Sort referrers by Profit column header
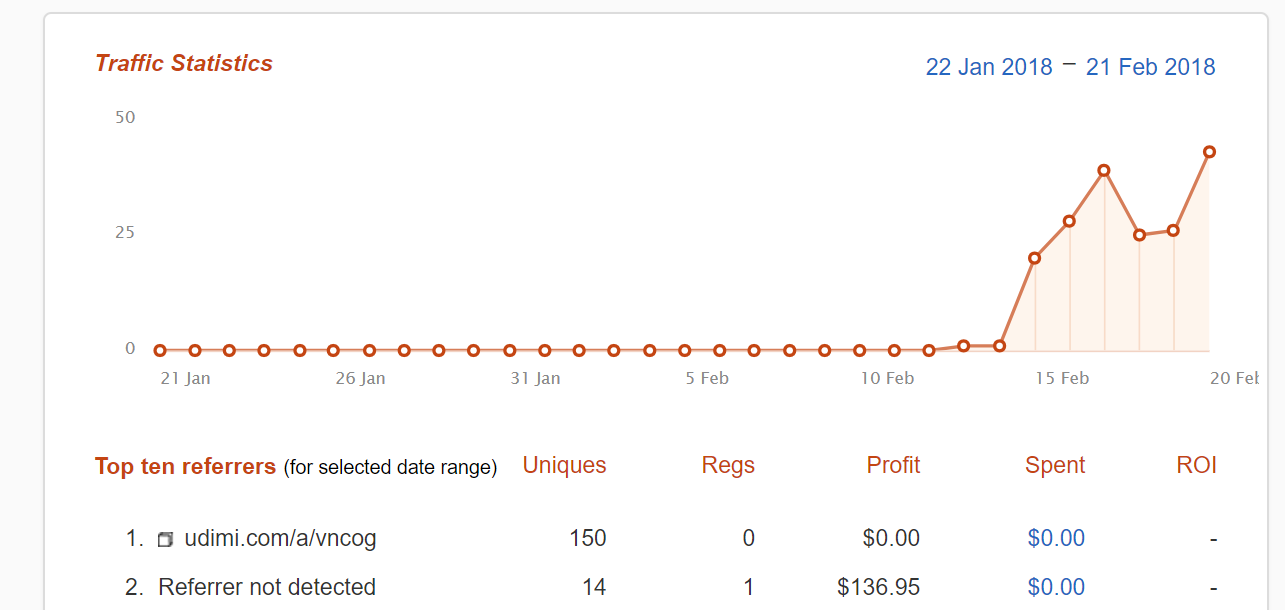This screenshot has height=610, width=1285. point(893,465)
